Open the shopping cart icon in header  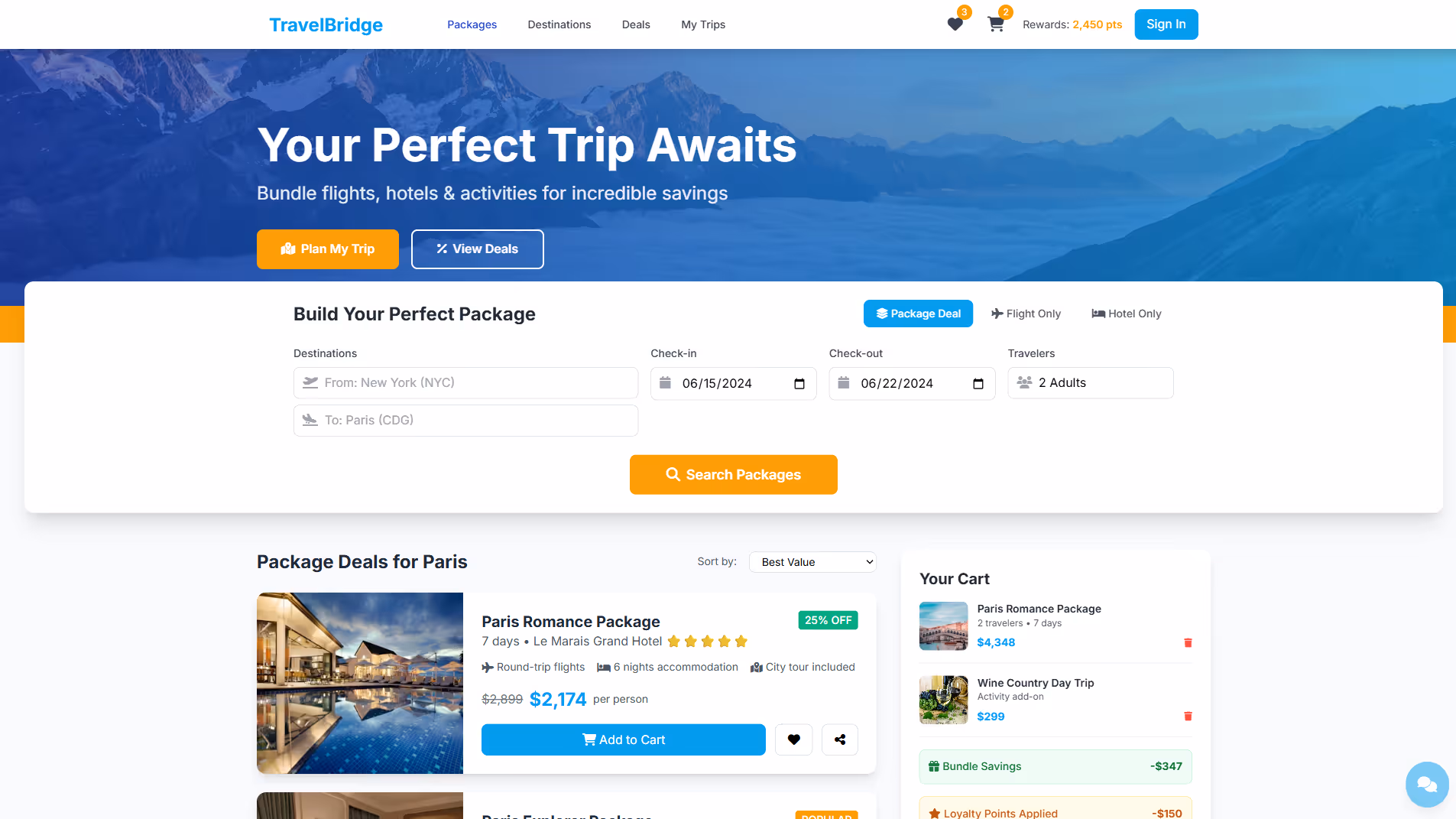tap(996, 24)
